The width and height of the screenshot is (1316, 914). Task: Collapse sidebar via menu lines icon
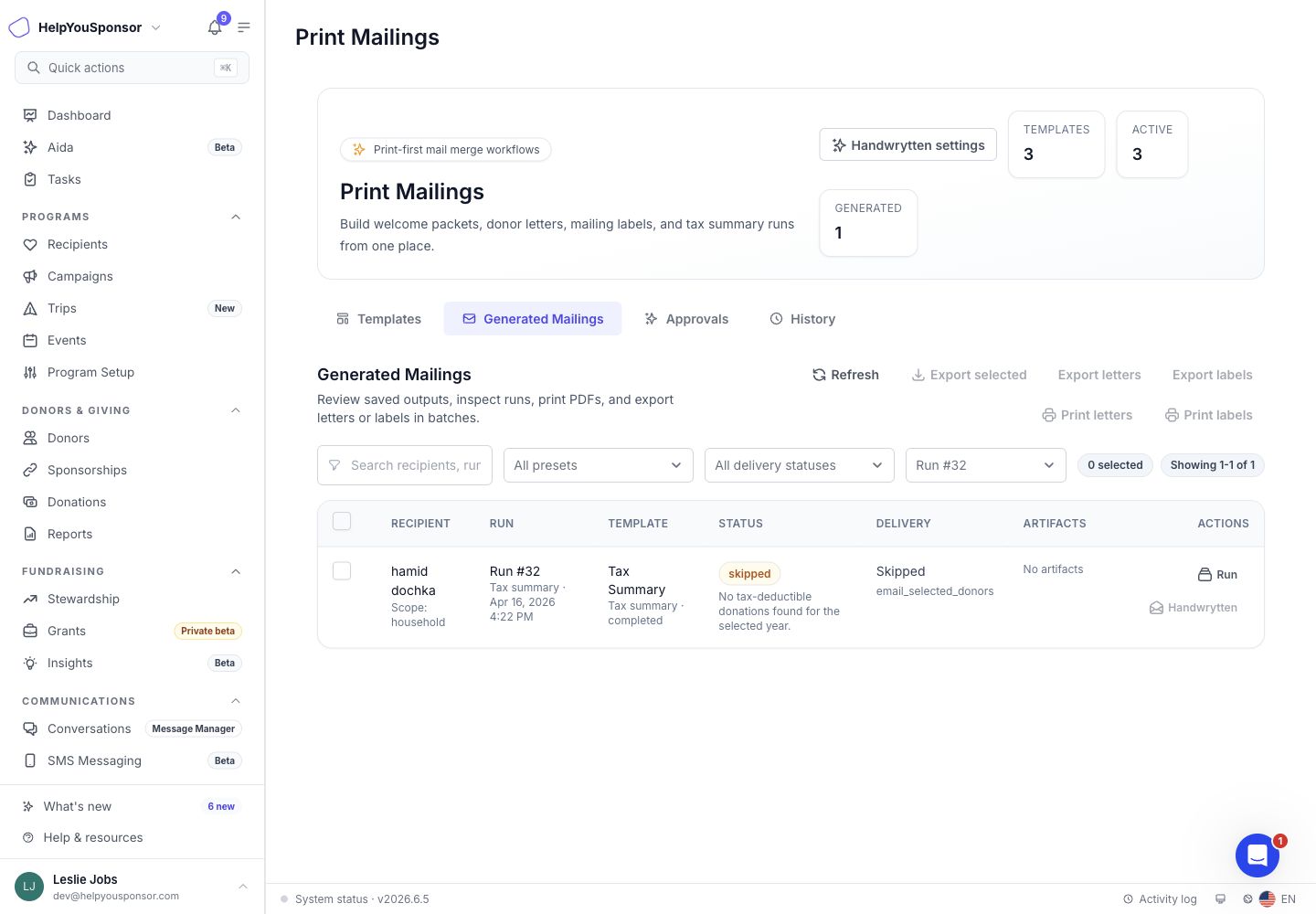[x=244, y=27]
